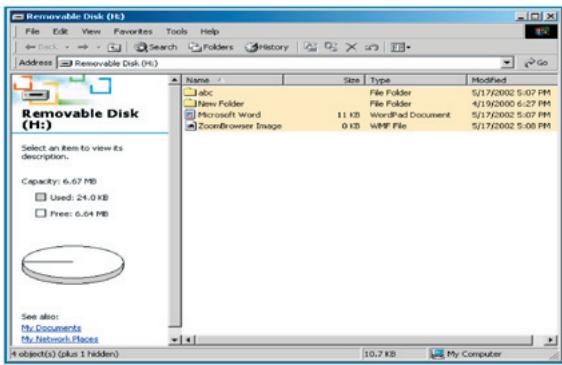Click the 'ZoomBrowser Image' file name
Viewport: 562px width, 365px height.
(240, 126)
